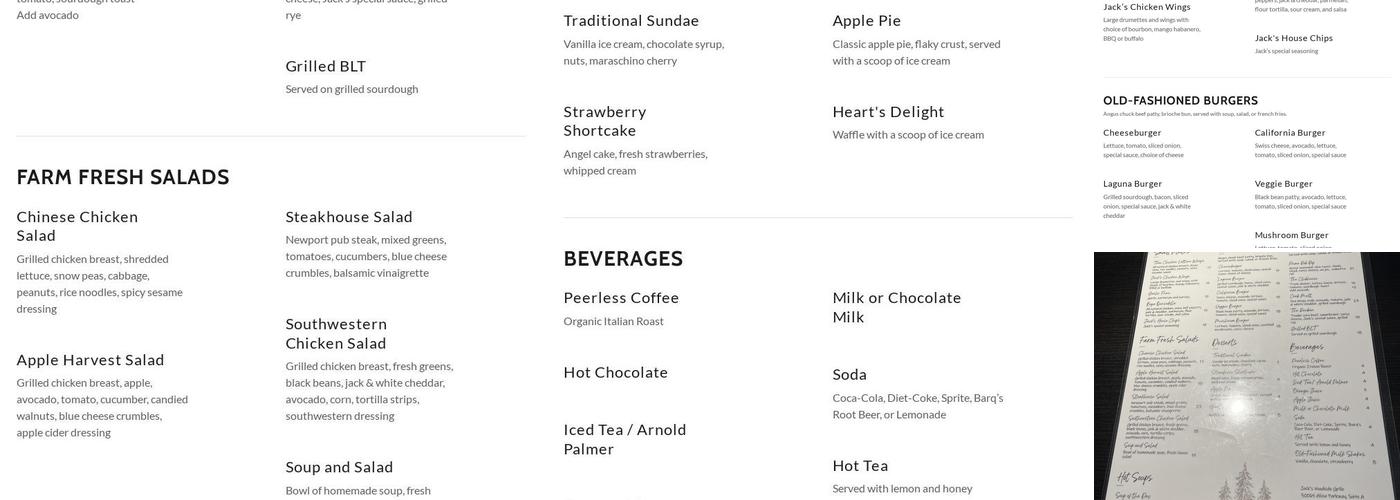
Task: Open the photographed paper menu thumbnail
Action: (x=1247, y=376)
